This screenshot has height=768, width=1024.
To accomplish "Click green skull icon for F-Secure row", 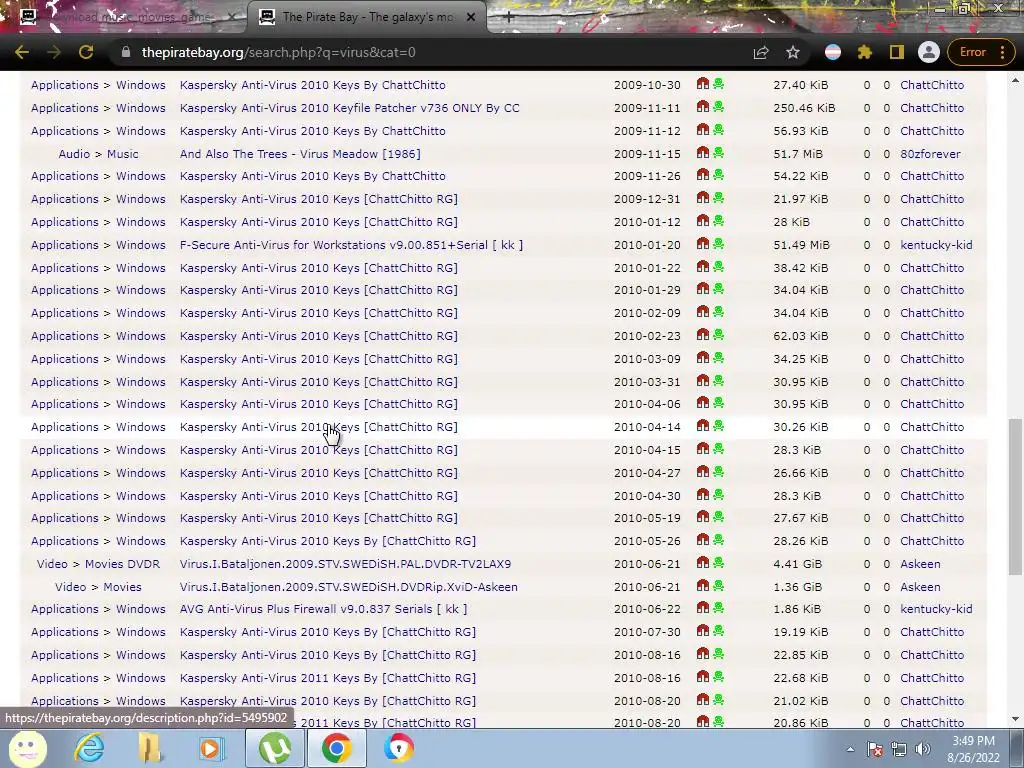I will click(718, 244).
